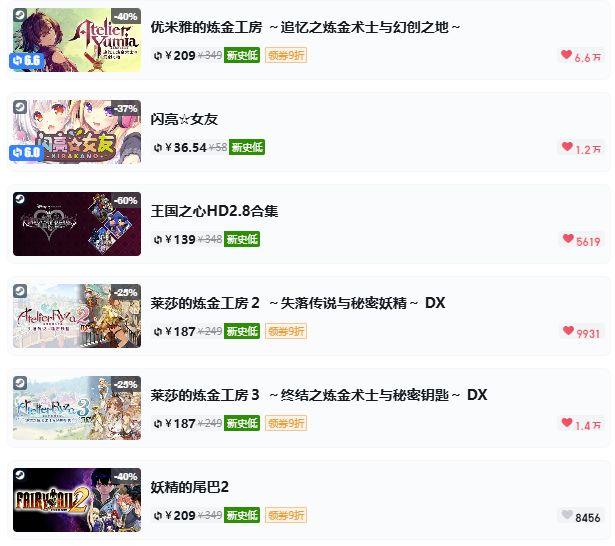Click Steam icon on Atelier Ryza 2 thumbnail

(x=20, y=291)
